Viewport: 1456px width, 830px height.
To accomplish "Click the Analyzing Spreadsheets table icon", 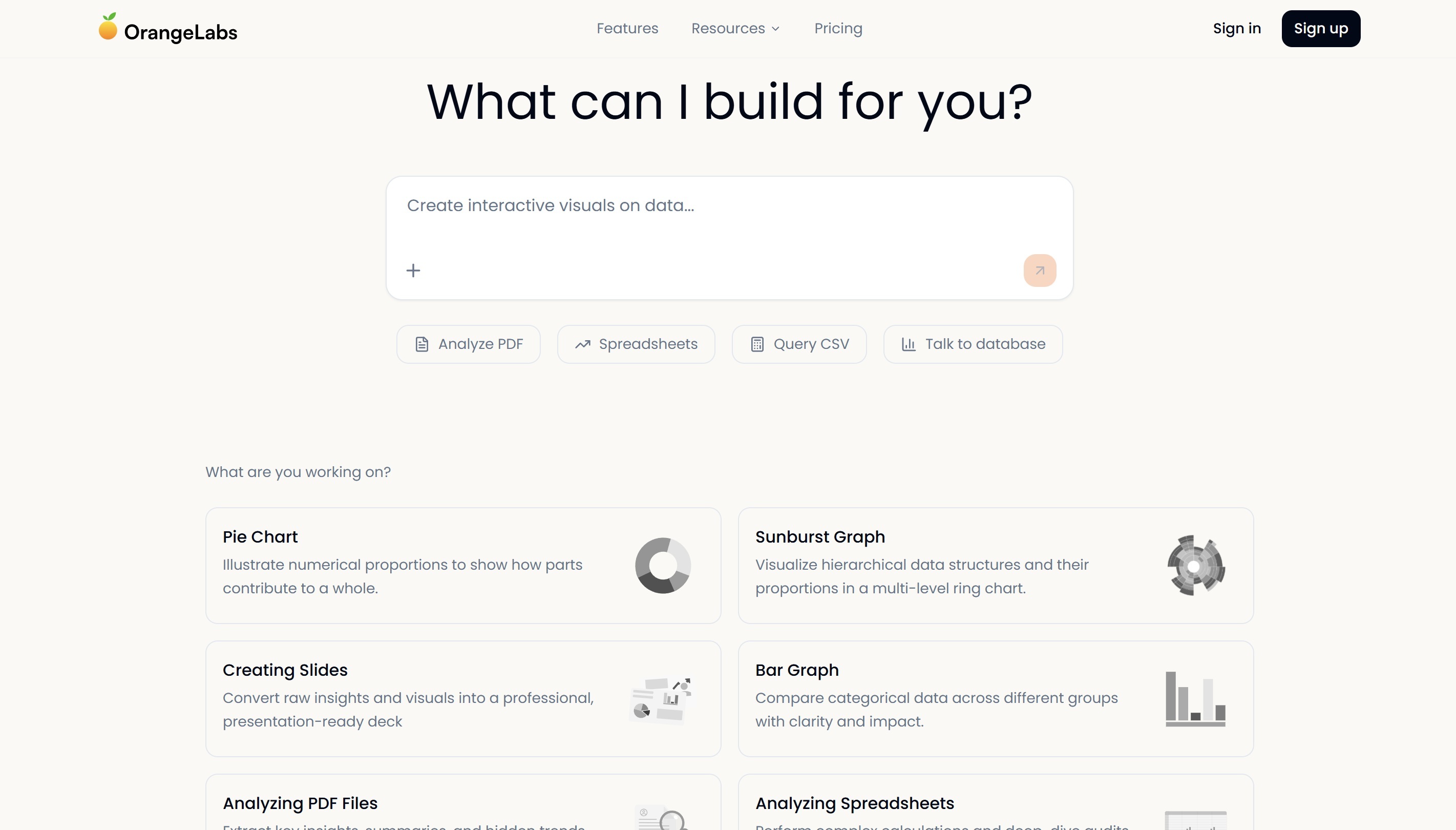I will pos(1195,820).
